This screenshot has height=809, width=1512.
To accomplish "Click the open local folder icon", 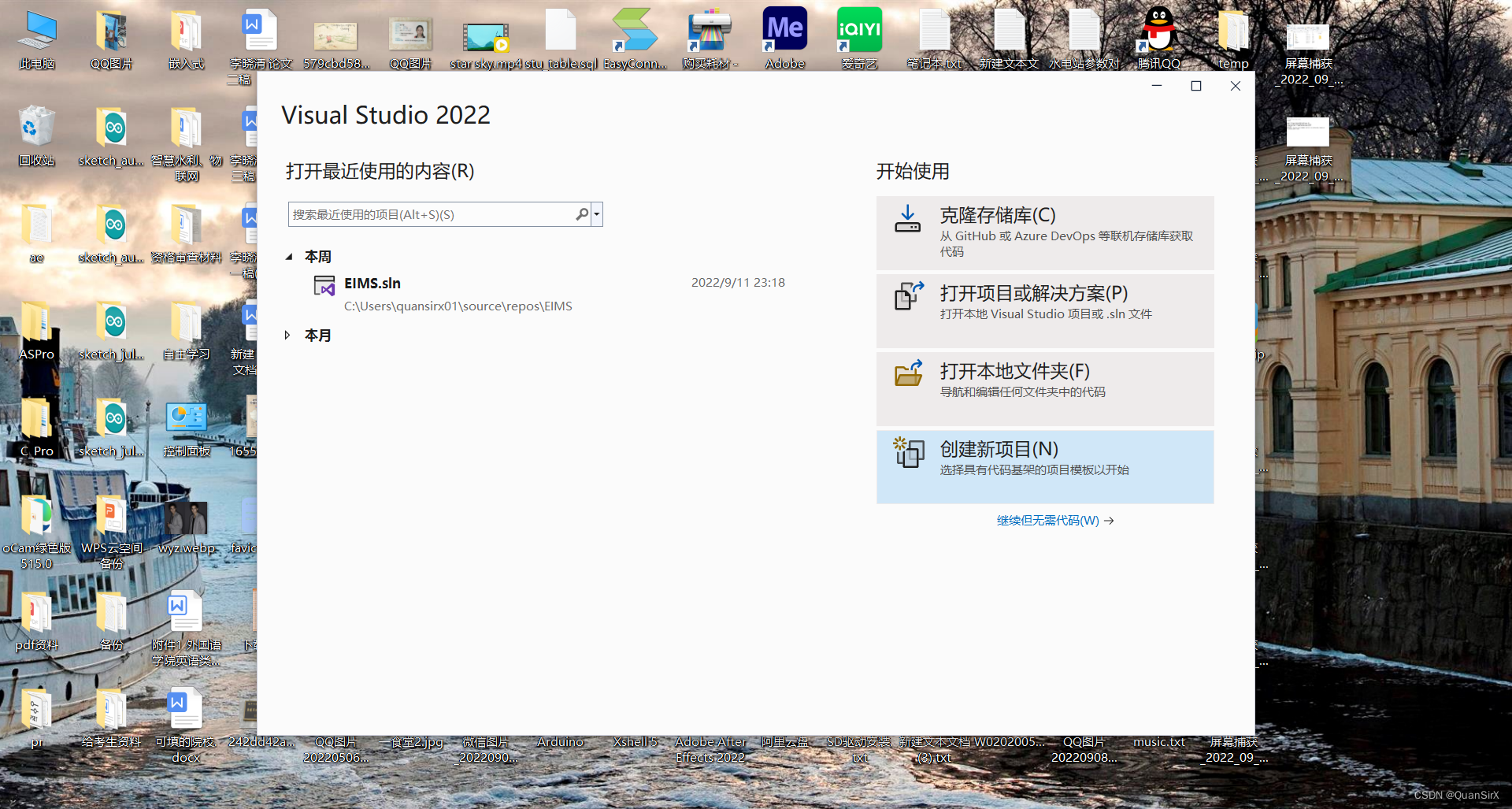I will tap(908, 373).
